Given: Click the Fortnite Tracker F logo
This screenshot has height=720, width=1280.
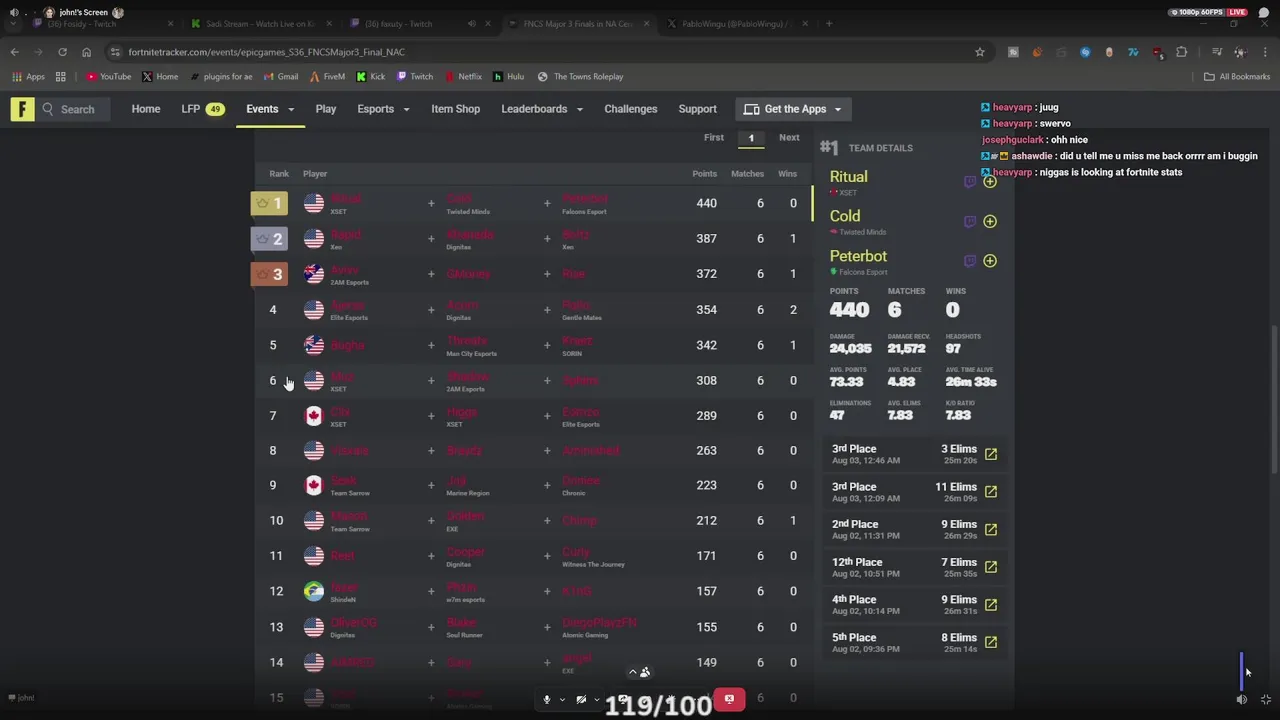Looking at the screenshot, I should (x=22, y=109).
